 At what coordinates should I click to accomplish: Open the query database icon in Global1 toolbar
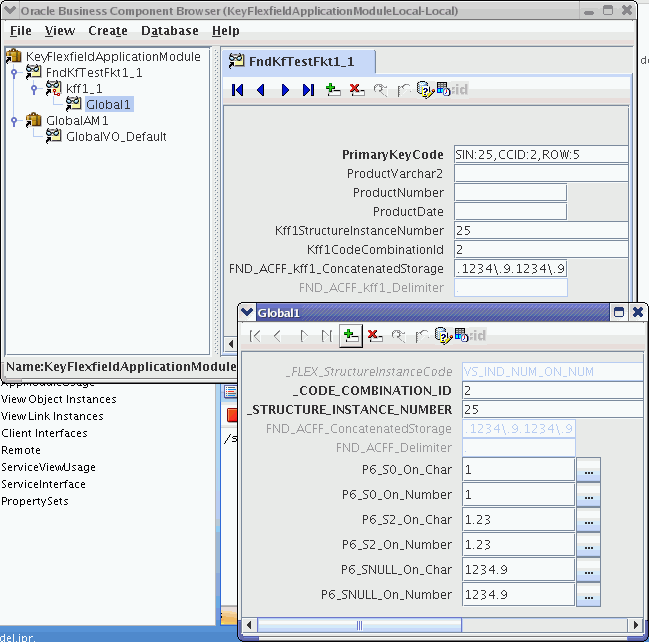tap(442, 335)
